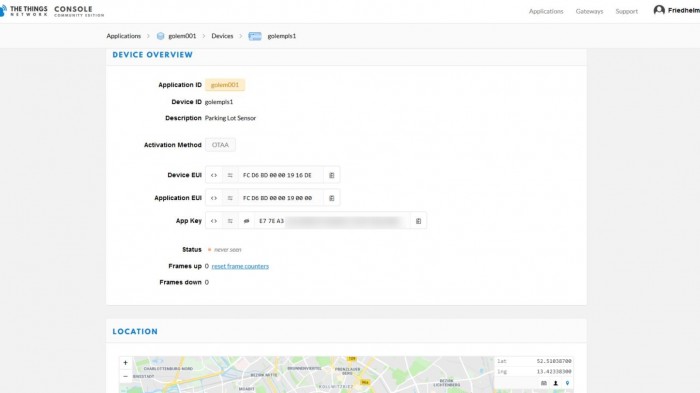The height and width of the screenshot is (393, 700).
Task: Click the reset frame counters link
Action: 240,266
